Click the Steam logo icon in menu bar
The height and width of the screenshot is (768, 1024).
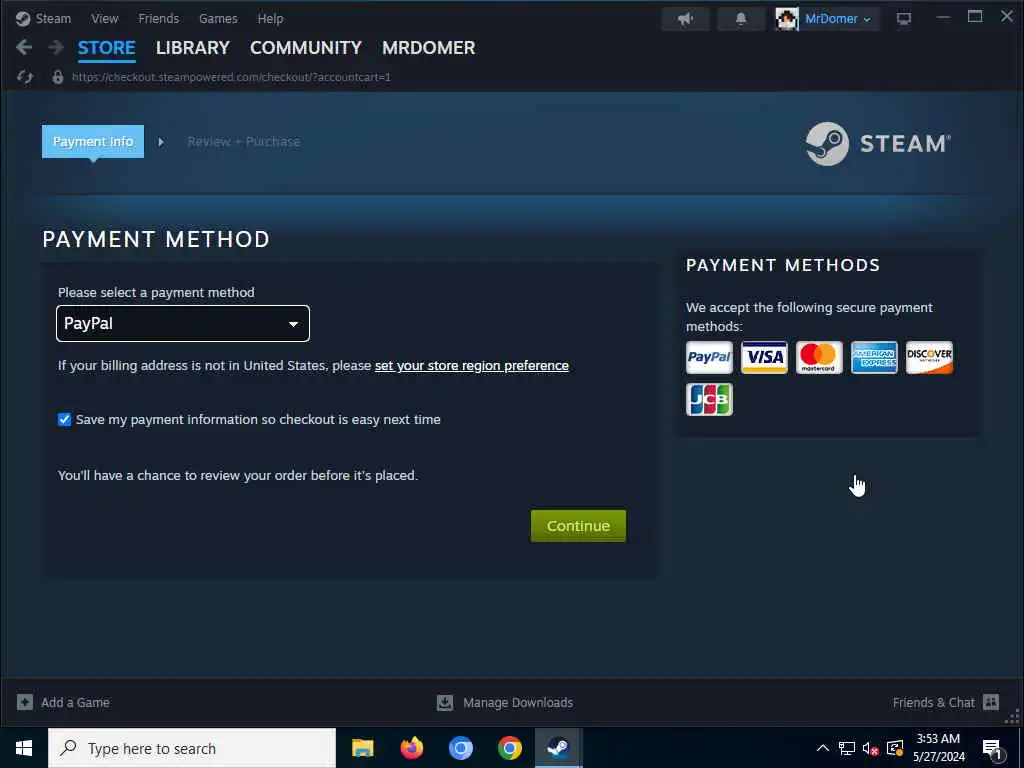(23, 18)
